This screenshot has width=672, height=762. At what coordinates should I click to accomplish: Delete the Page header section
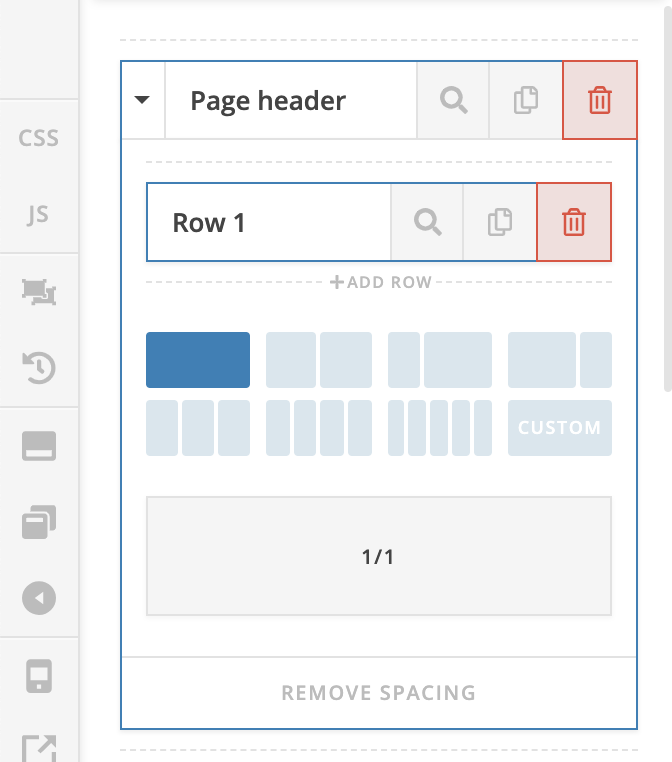tap(599, 100)
